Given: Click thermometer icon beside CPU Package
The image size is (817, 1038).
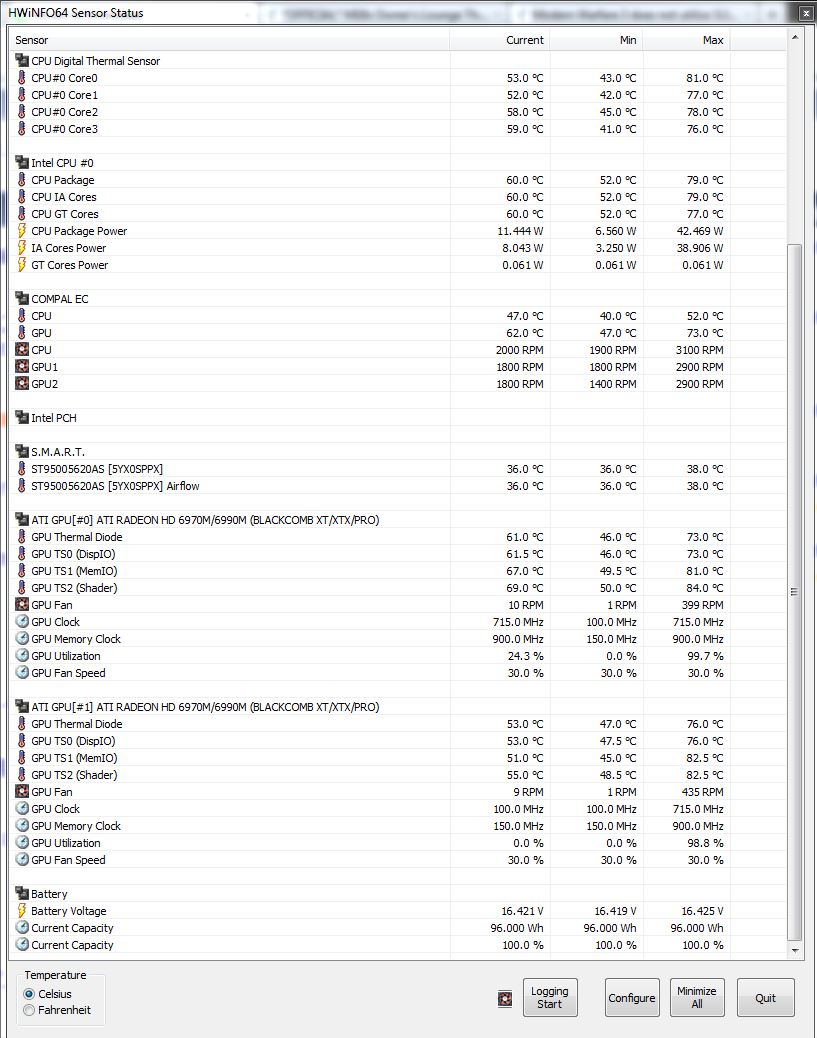Looking at the screenshot, I should point(22,179).
